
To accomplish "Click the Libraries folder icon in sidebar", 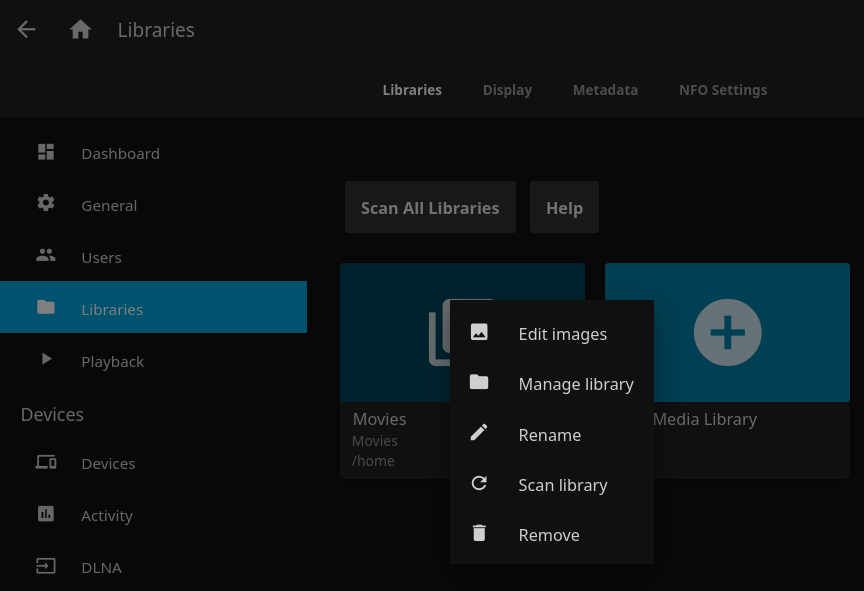I will (46, 307).
